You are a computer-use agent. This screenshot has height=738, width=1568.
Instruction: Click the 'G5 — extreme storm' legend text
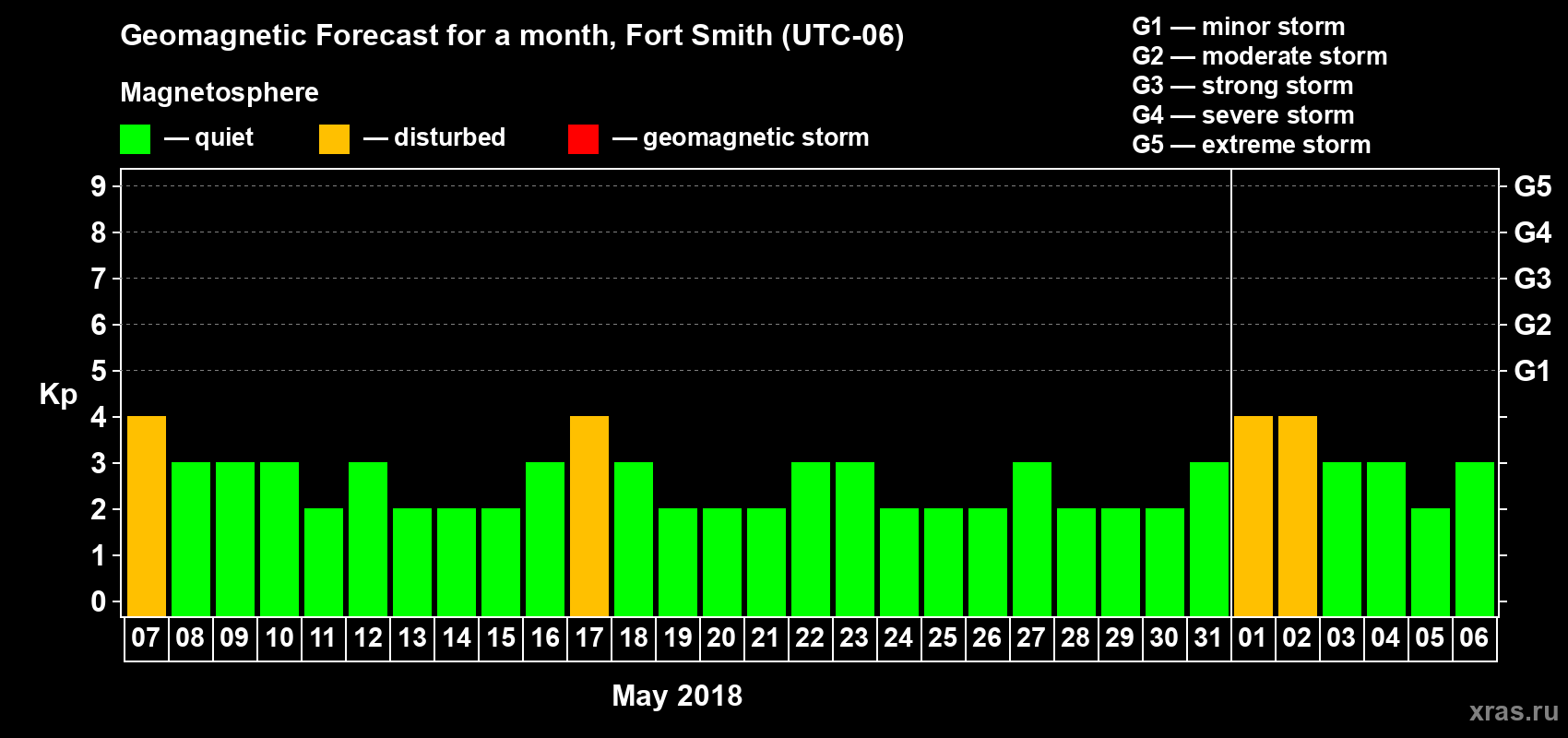coord(1252,145)
